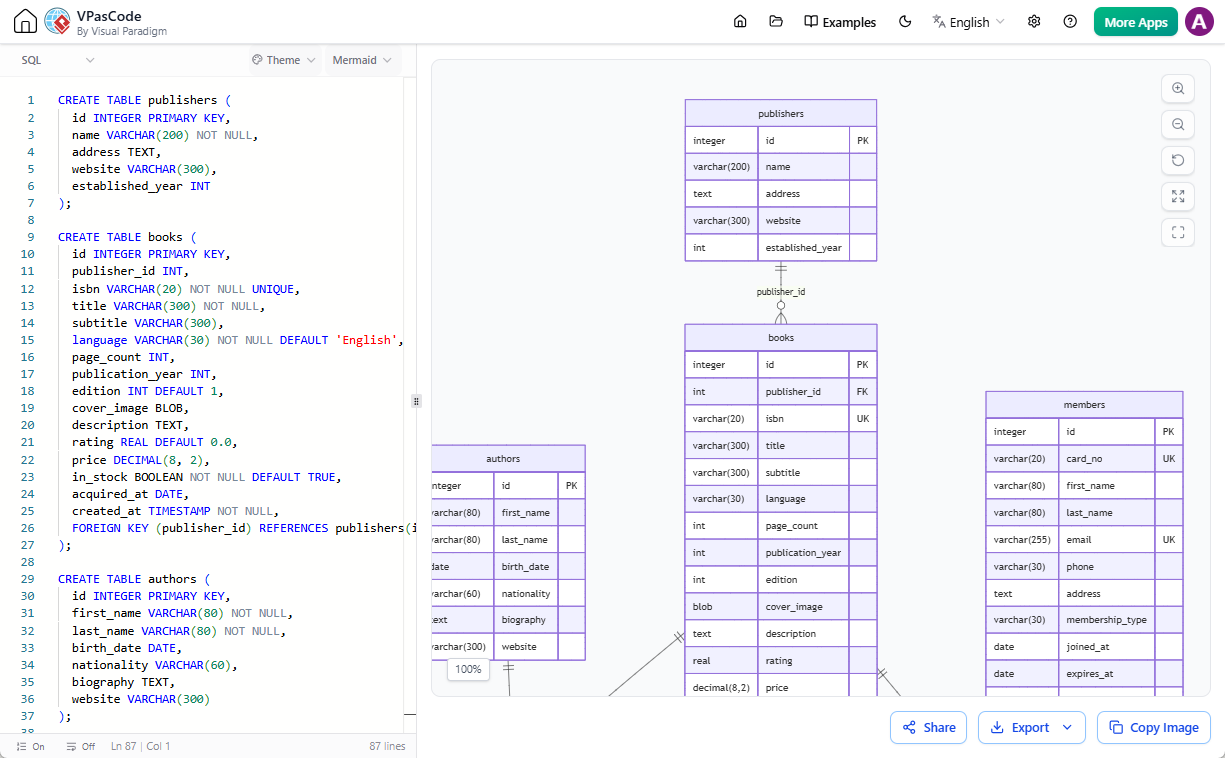The image size is (1225, 758).
Task: Click the home outline icon at top-left
Action: (24, 22)
